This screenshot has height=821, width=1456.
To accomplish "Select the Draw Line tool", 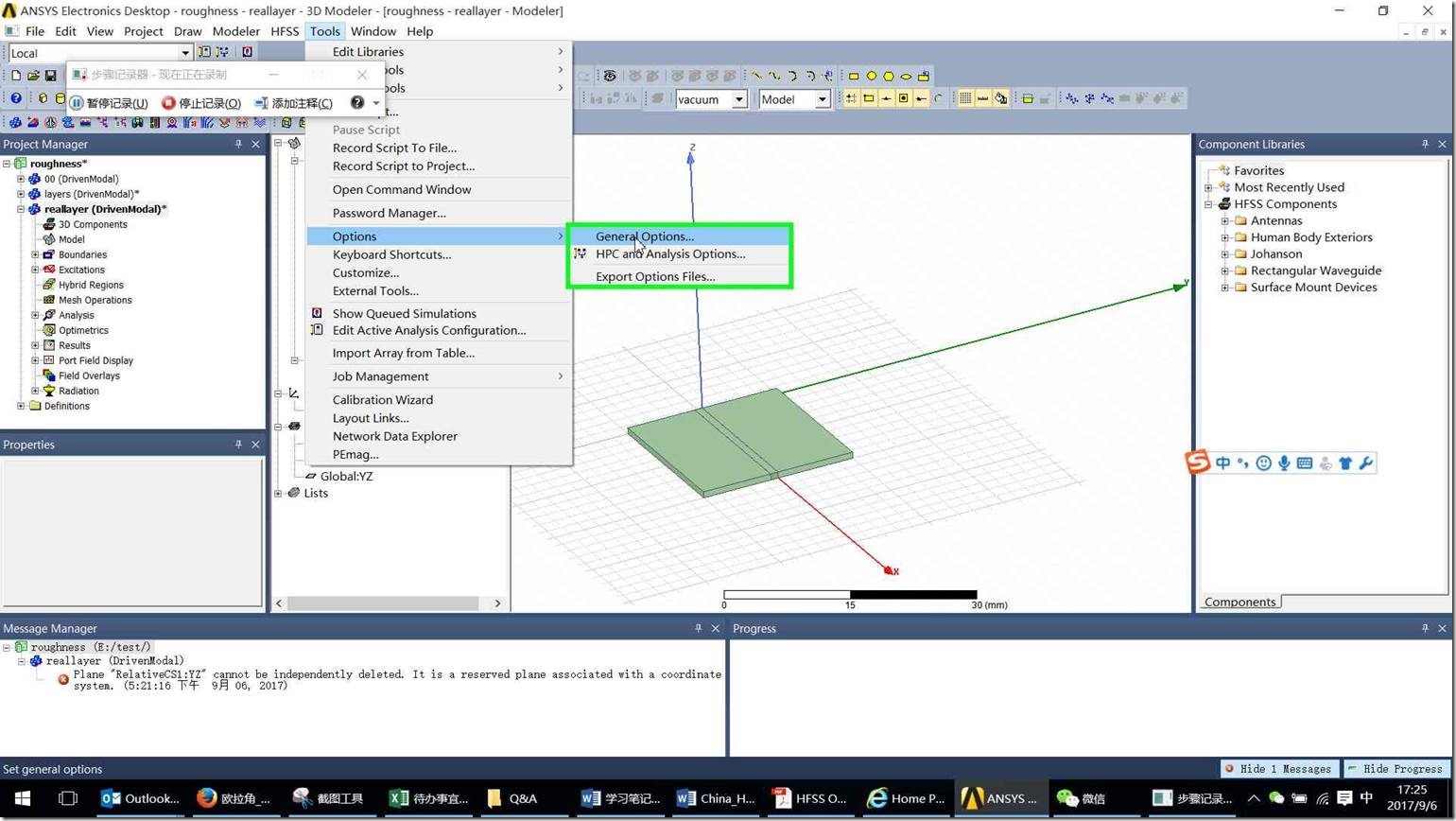I will click(x=756, y=76).
